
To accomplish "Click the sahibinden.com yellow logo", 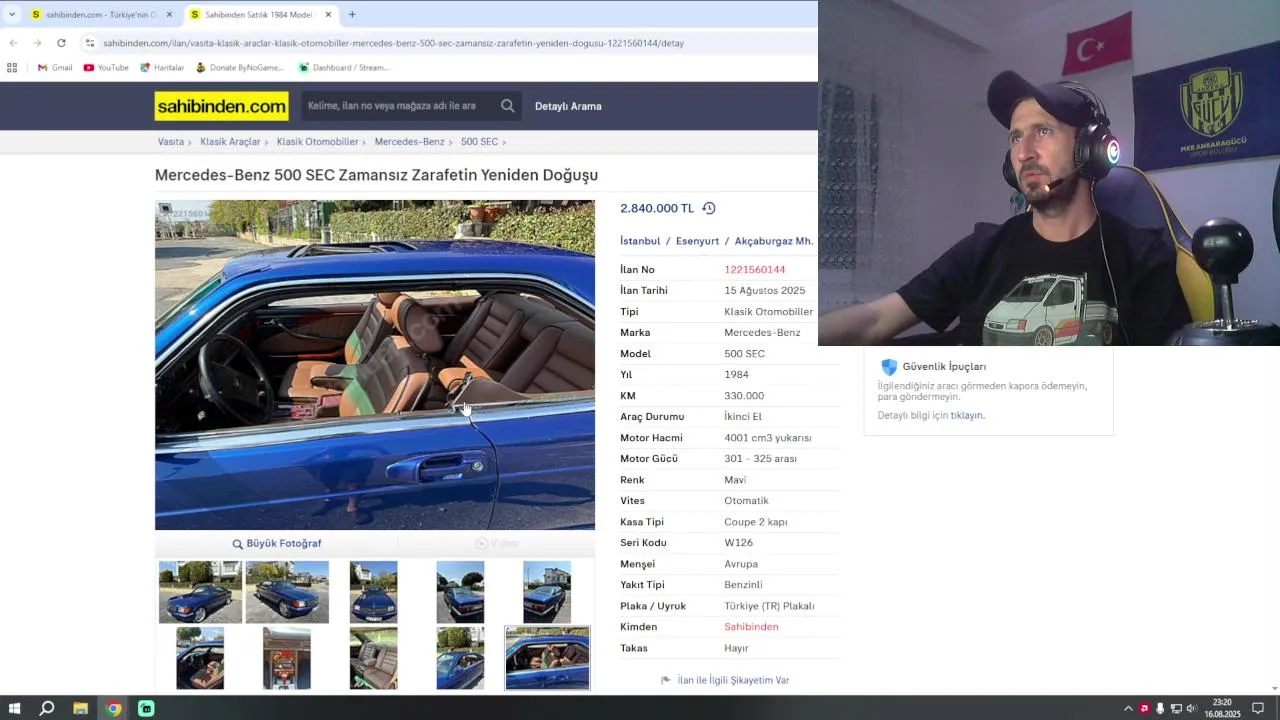I will pyautogui.click(x=221, y=106).
